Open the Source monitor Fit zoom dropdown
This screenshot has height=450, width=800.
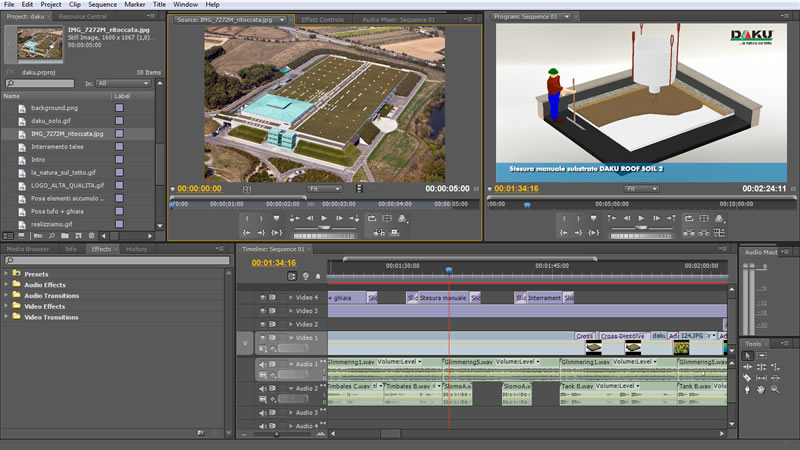point(324,188)
